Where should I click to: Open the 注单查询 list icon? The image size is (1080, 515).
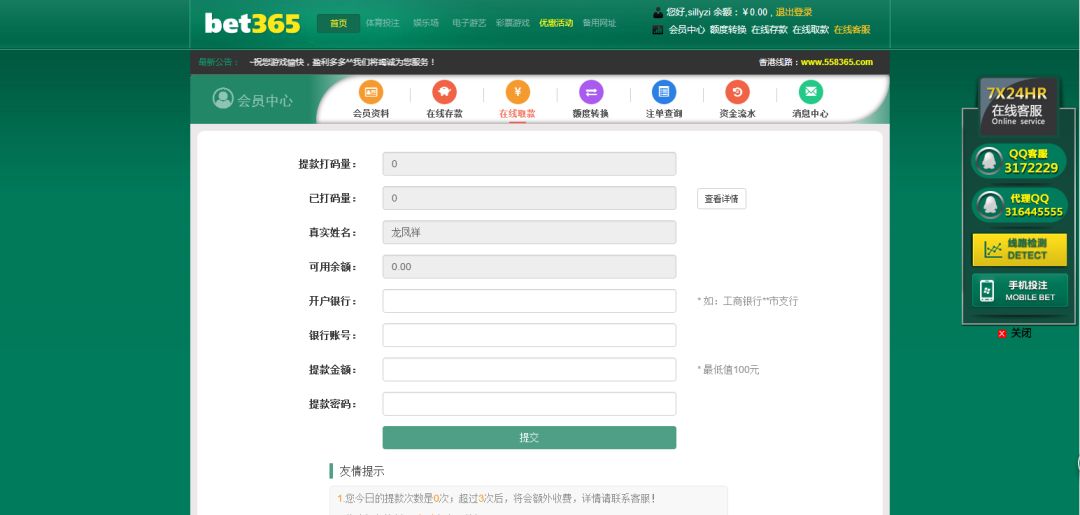coord(664,92)
